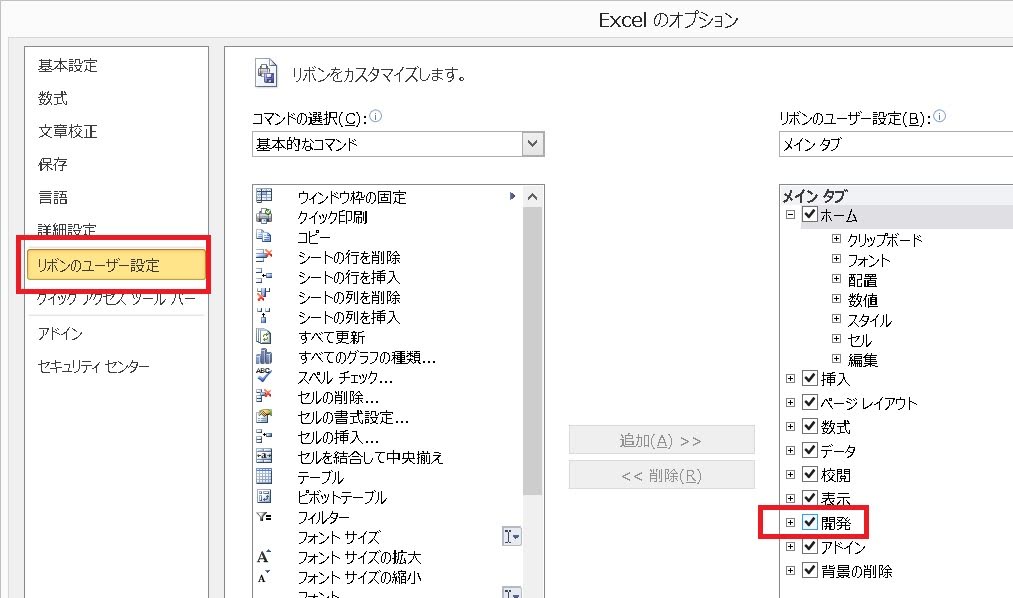
Task: Click the テーブル grid icon
Action: click(x=264, y=476)
